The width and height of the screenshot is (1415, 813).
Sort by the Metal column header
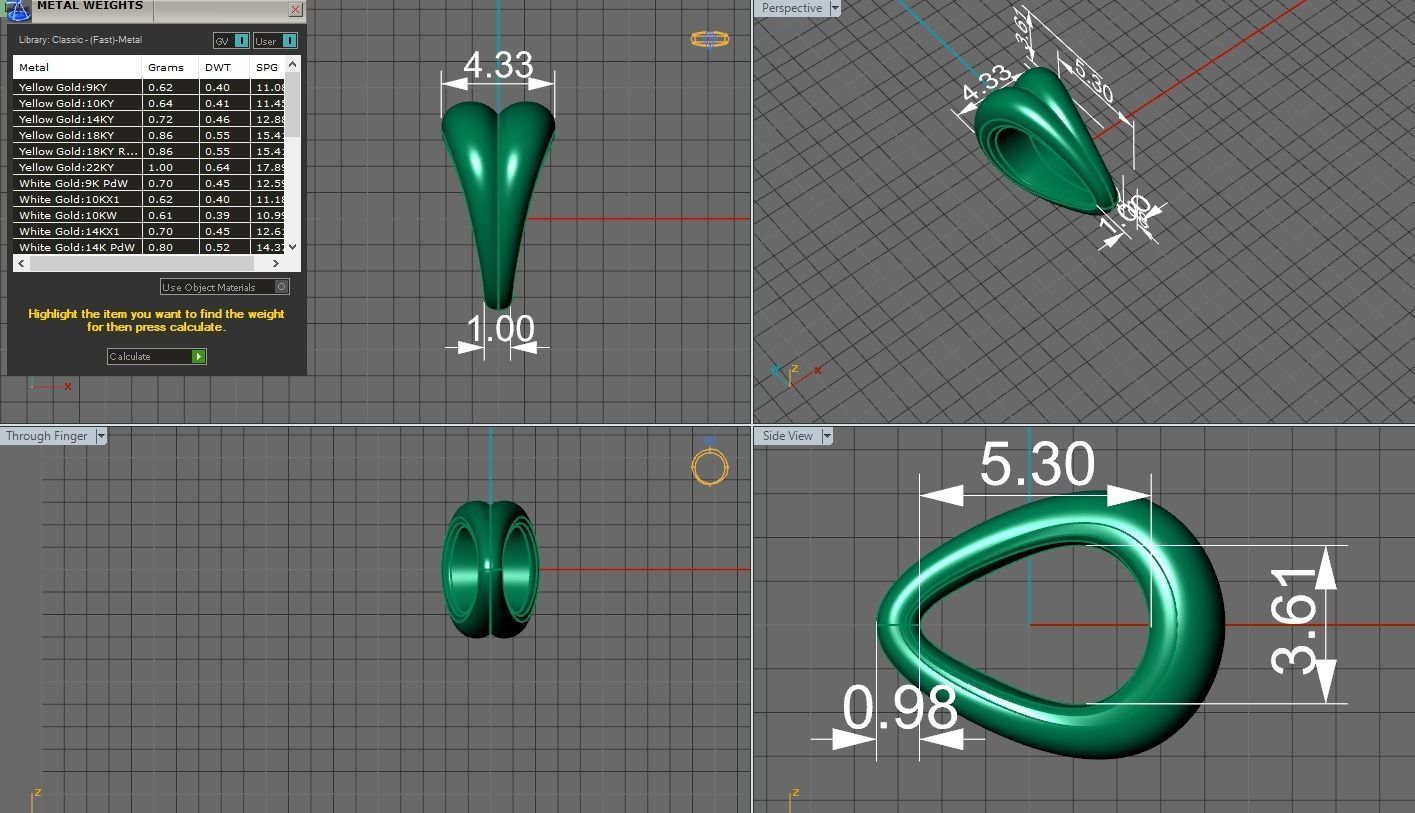(77, 68)
